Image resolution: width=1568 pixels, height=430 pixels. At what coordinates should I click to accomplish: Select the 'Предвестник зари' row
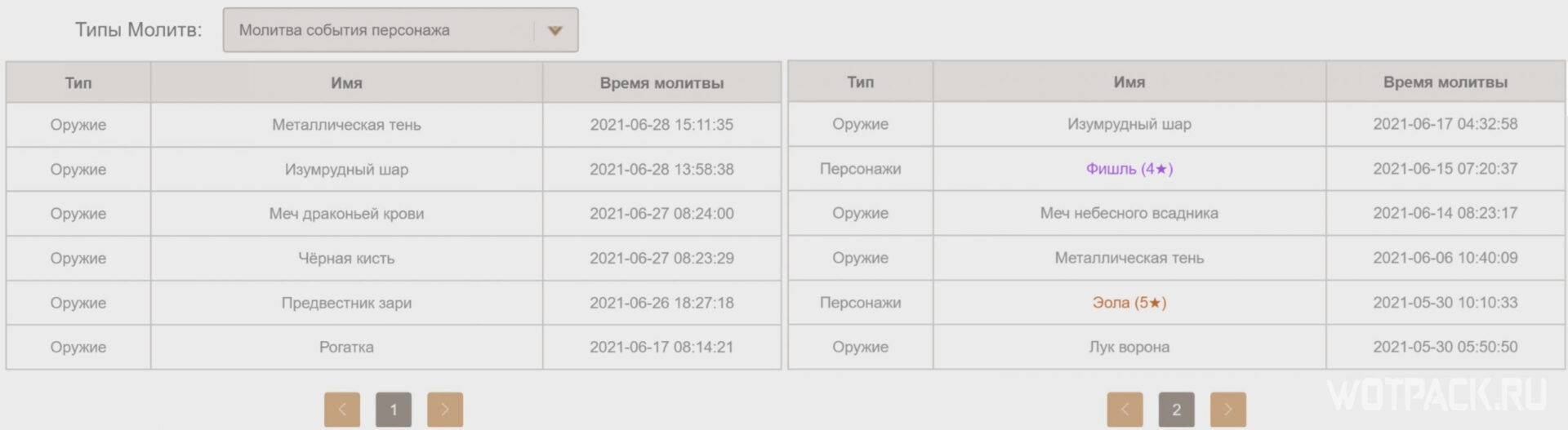point(394,303)
